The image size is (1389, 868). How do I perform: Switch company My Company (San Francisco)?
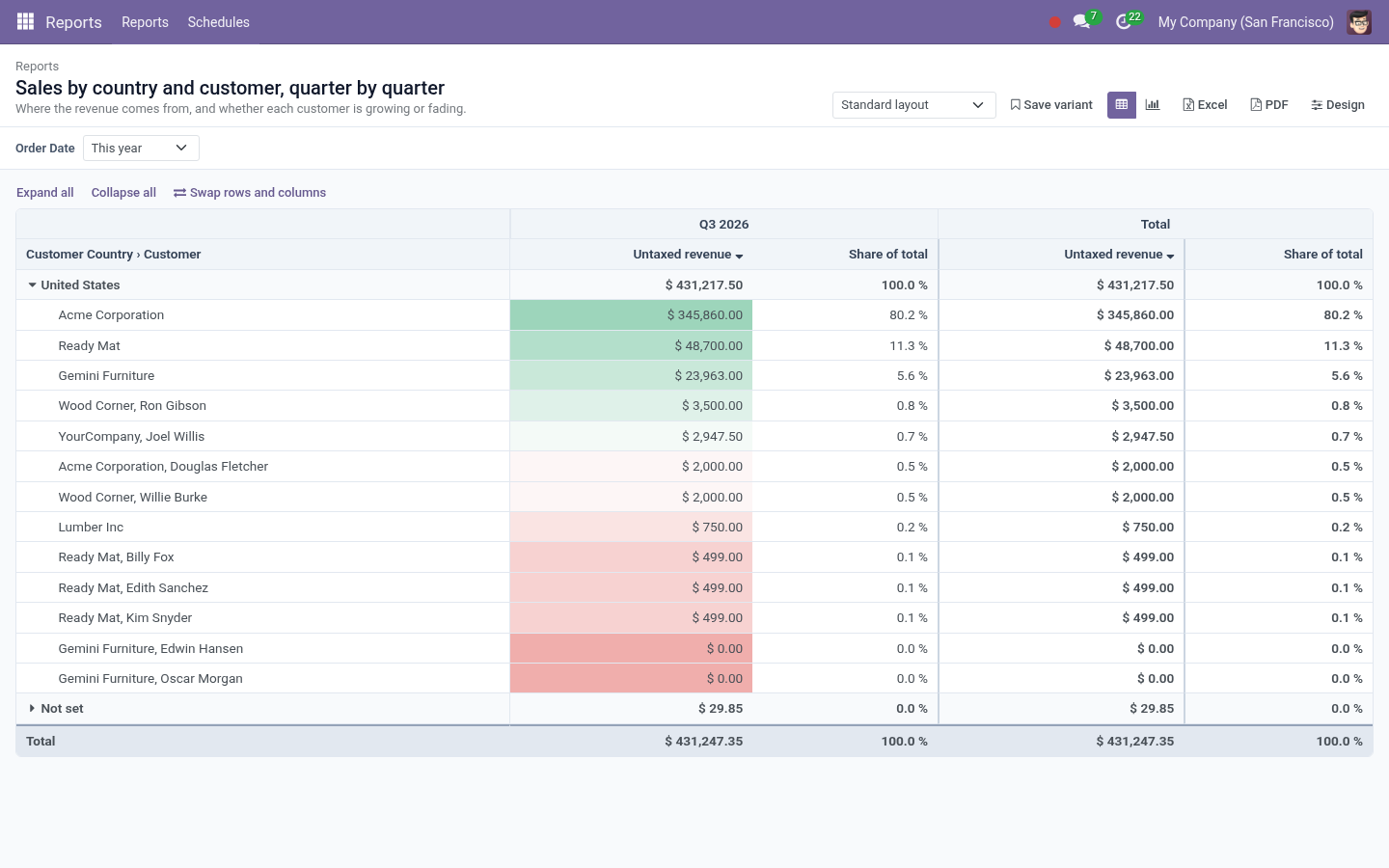pos(1245,22)
